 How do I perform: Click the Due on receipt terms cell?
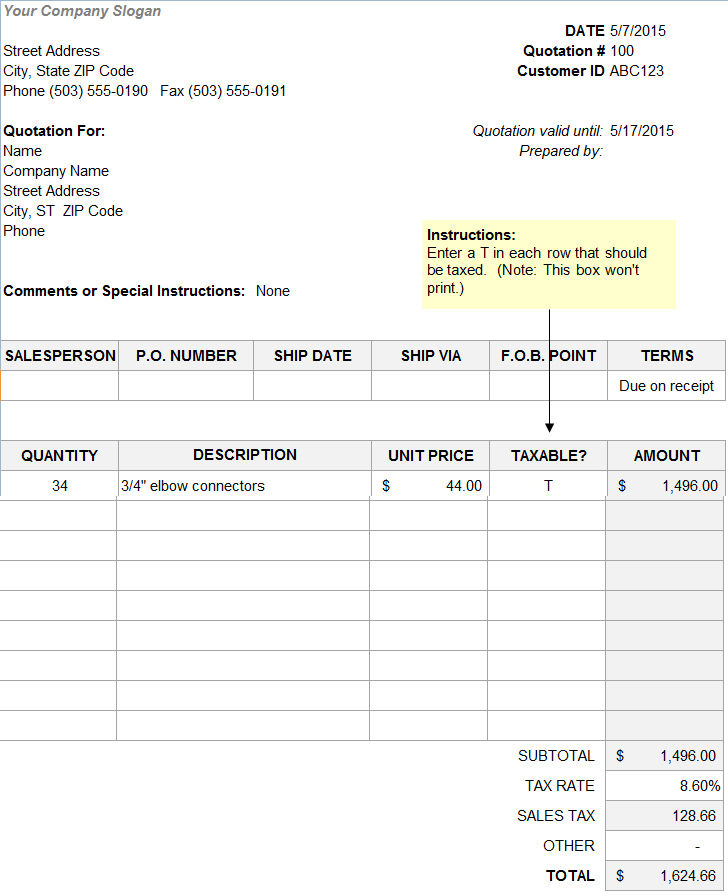click(666, 386)
